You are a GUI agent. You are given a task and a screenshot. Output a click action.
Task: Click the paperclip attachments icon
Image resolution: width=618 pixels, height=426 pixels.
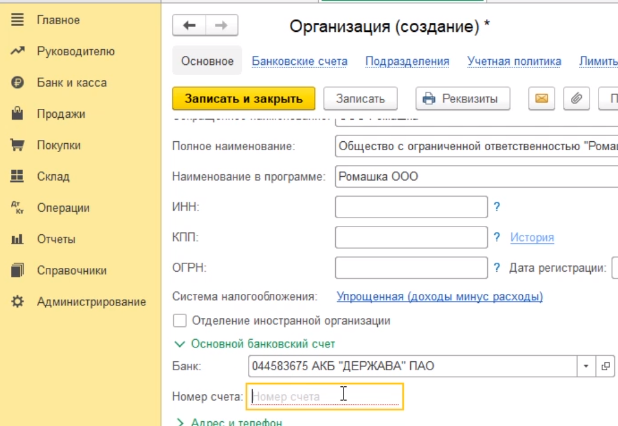pyautogui.click(x=575, y=98)
